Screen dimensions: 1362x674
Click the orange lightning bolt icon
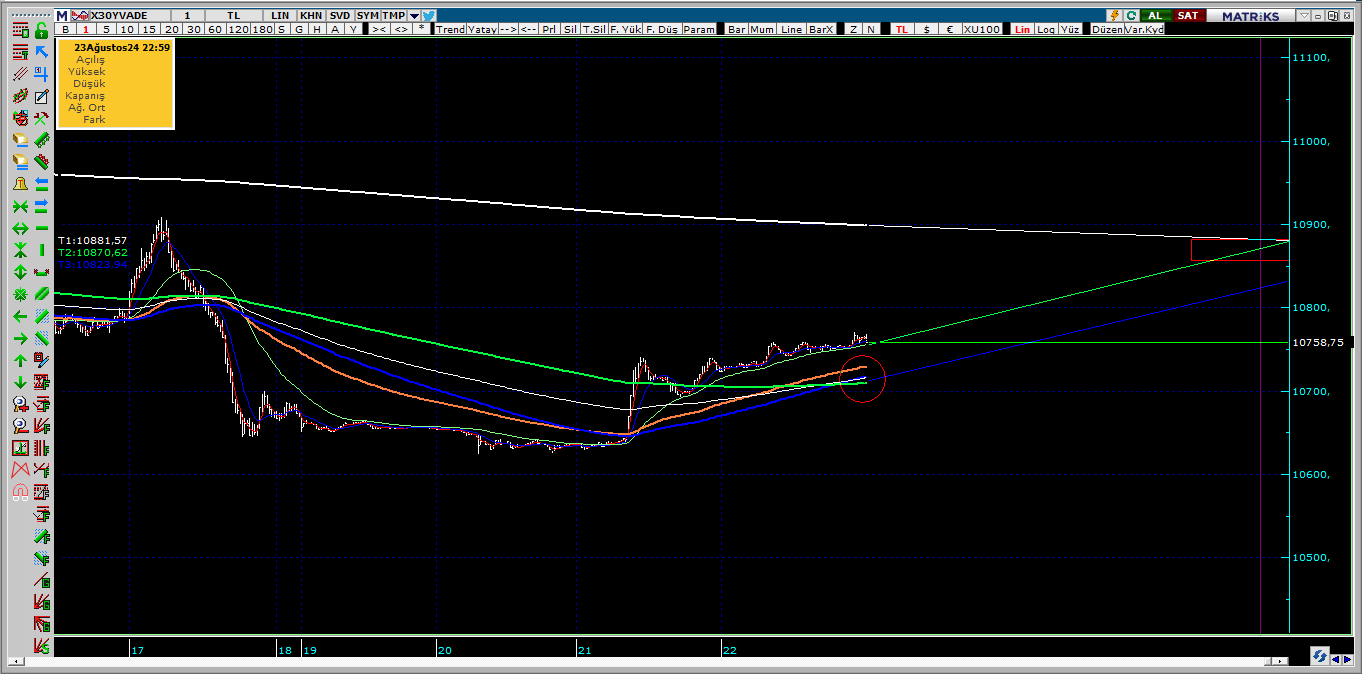pyautogui.click(x=1114, y=16)
